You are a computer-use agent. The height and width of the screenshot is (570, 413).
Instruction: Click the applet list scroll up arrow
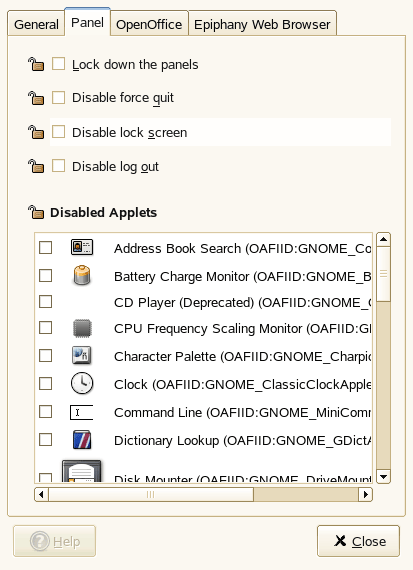coord(383,239)
